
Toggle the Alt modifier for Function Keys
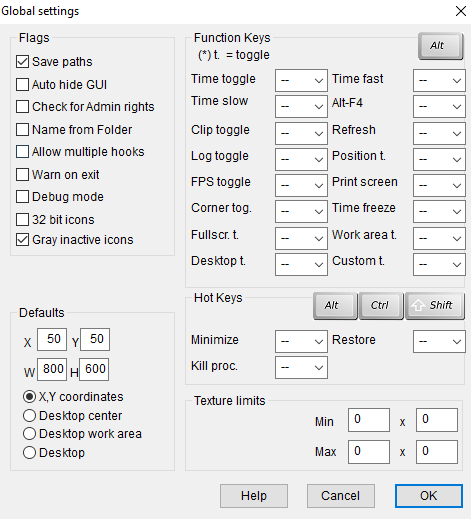[x=440, y=46]
